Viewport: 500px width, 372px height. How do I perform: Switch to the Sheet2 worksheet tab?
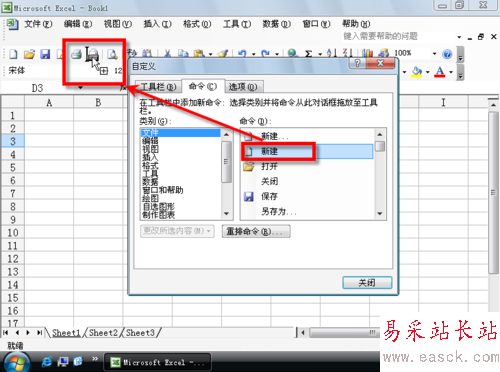coord(103,333)
